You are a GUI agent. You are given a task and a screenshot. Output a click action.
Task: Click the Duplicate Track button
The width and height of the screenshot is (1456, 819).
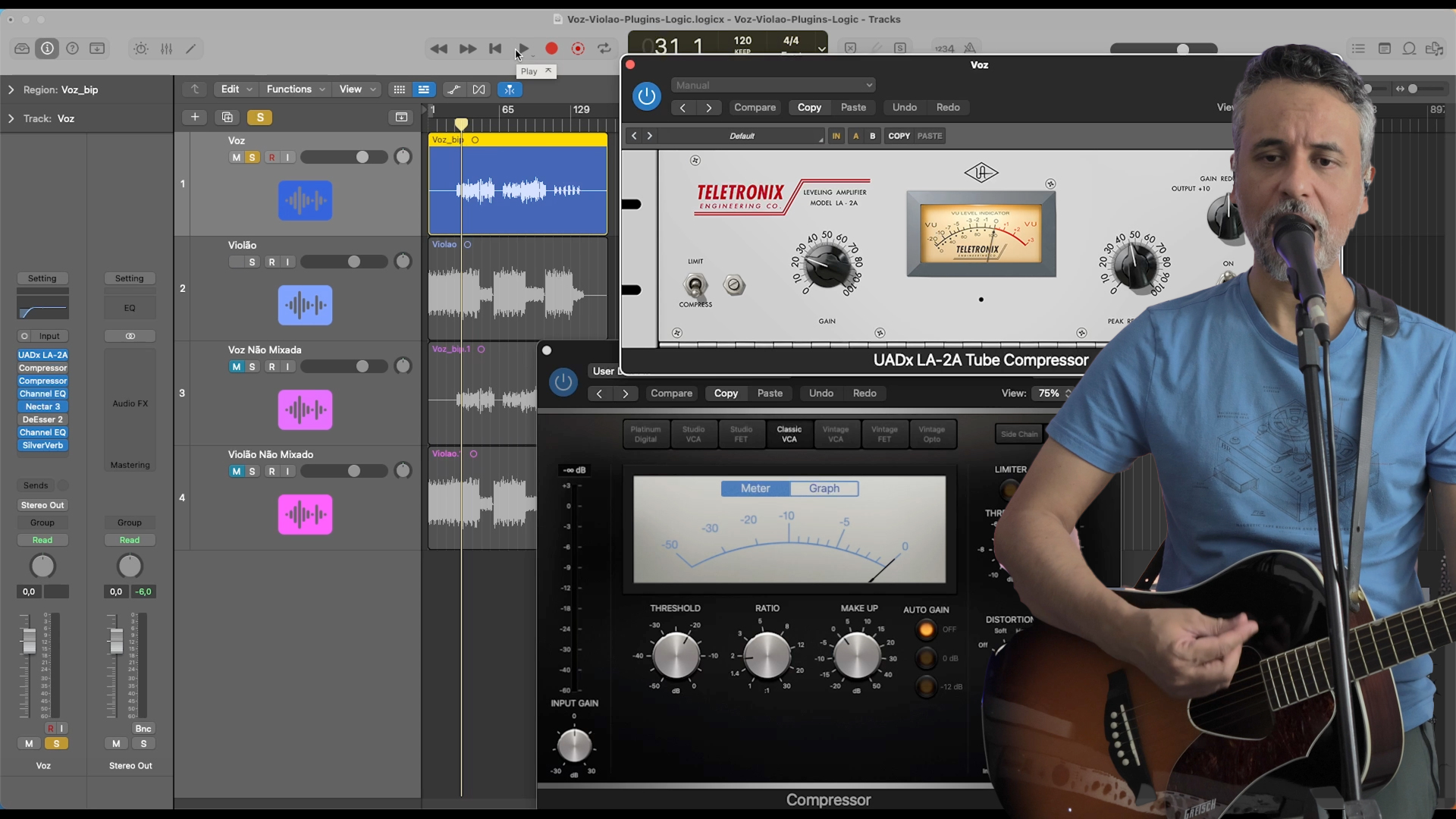tap(227, 117)
